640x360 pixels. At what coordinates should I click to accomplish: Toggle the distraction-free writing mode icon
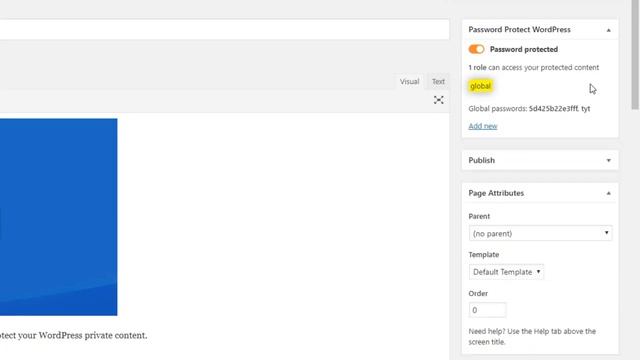pos(438,100)
